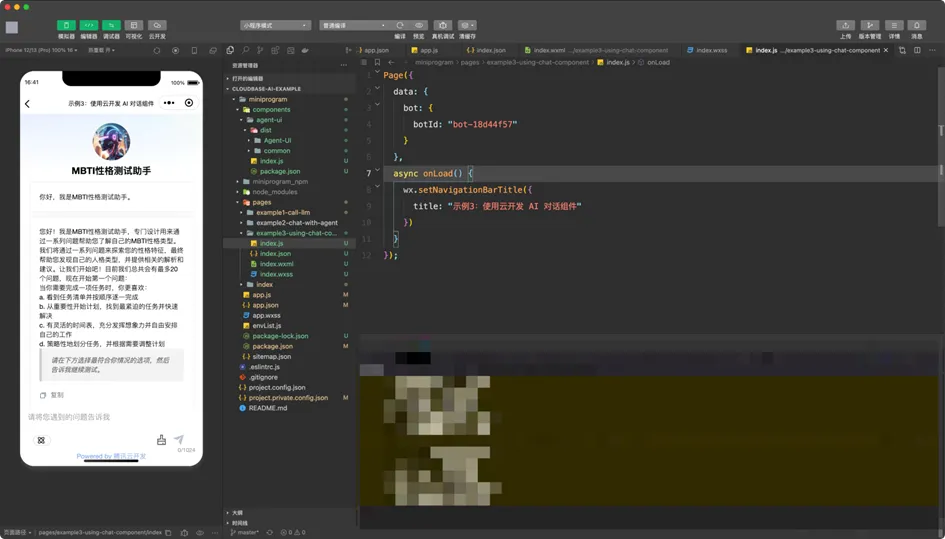
Task: Click onLoad in the breadcrumb
Action: click(658, 62)
